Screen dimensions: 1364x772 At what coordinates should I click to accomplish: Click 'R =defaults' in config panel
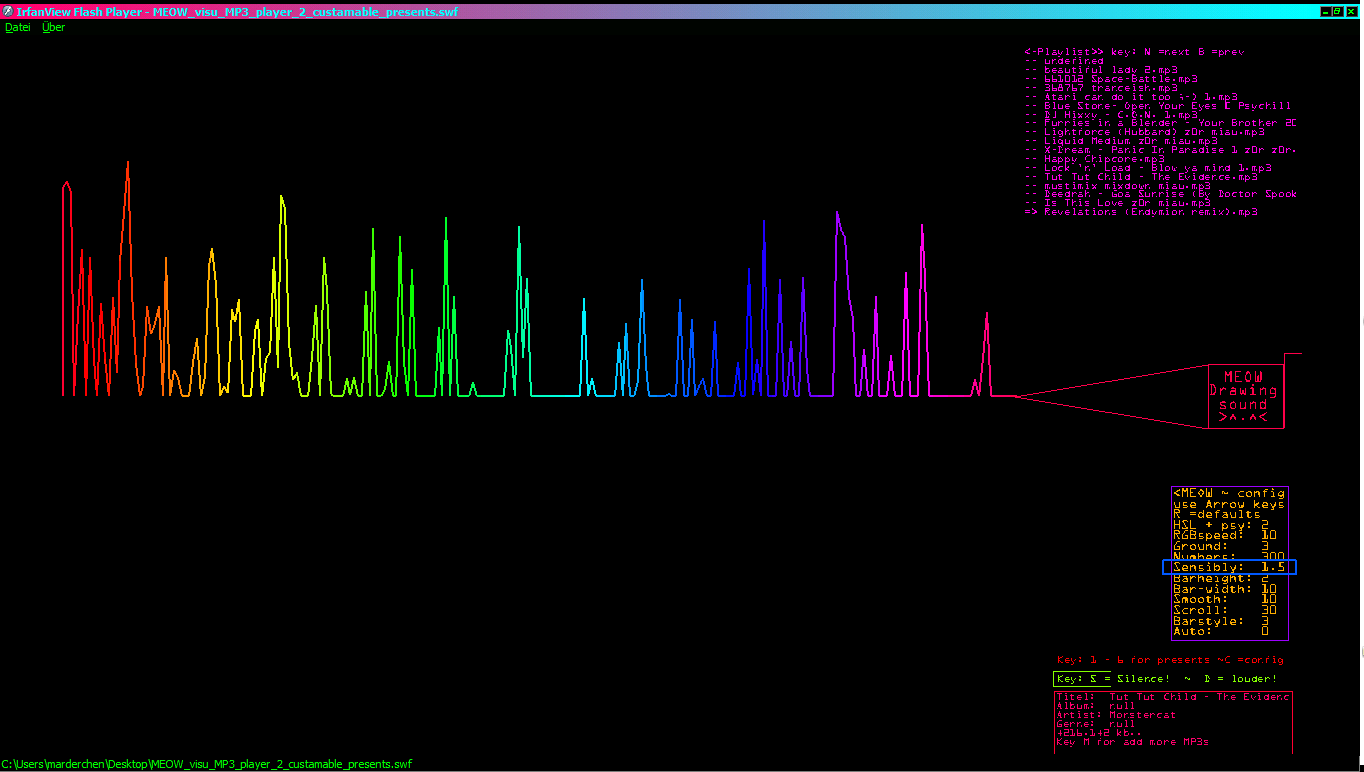1217,514
